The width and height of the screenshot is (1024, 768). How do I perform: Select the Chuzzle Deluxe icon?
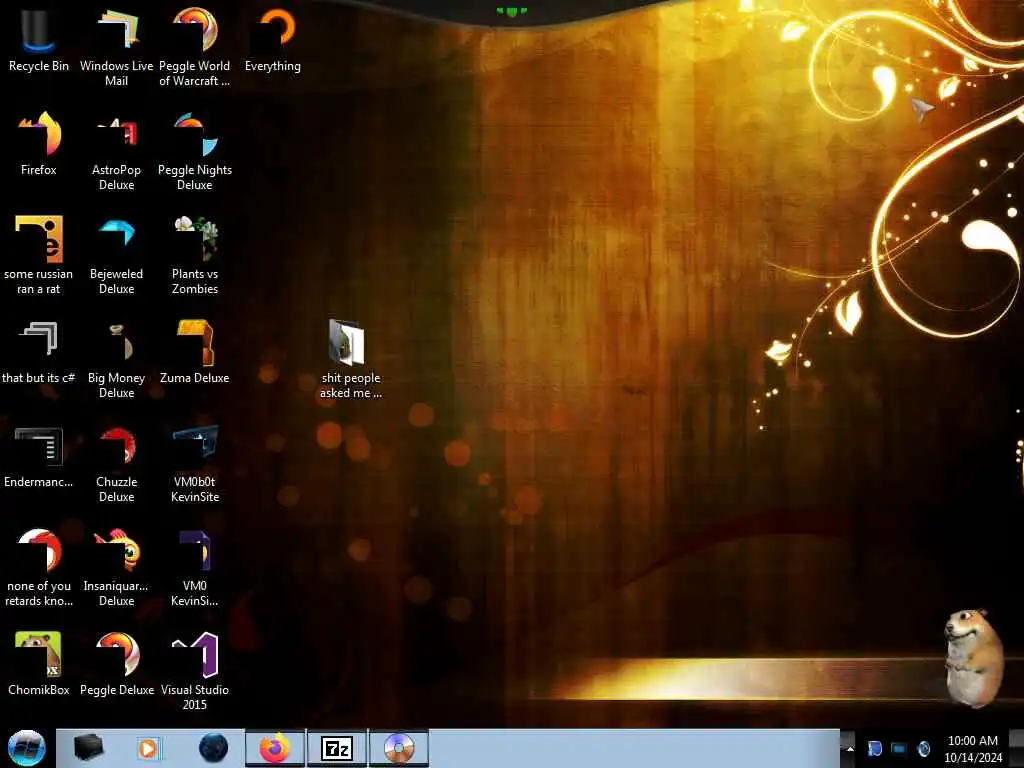click(x=116, y=464)
